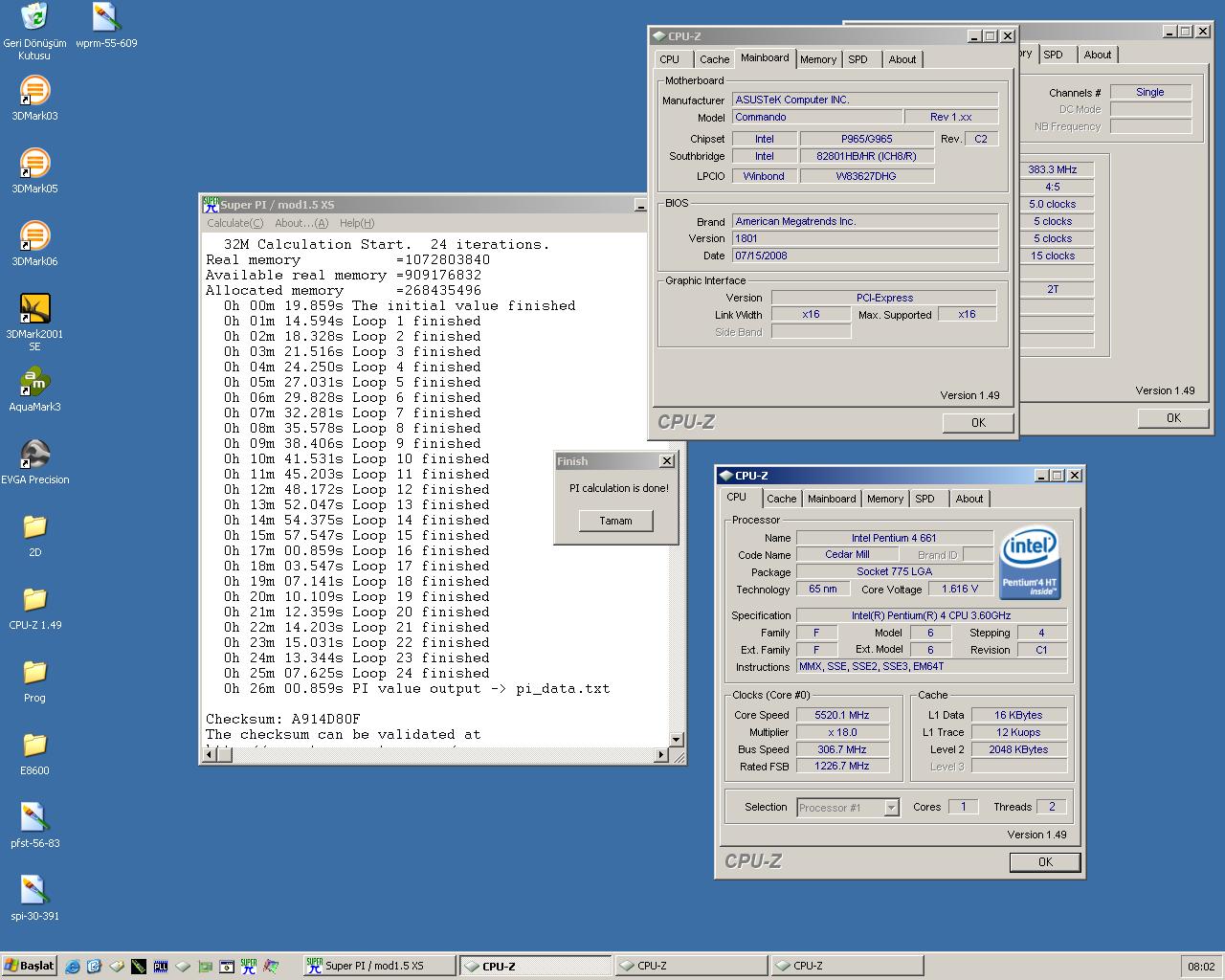Click the Intel Pentium 4 HT logo

click(x=1030, y=564)
